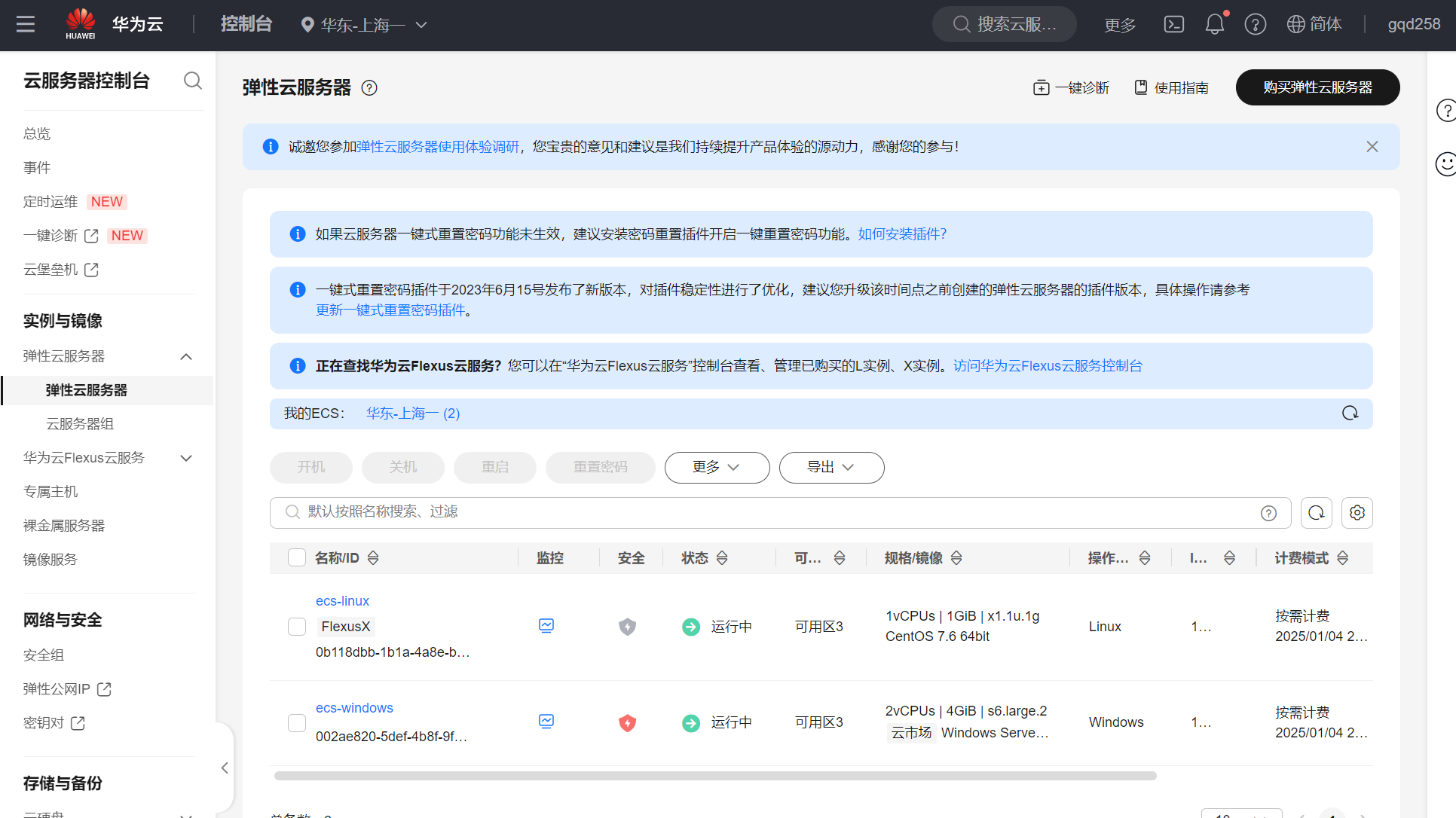The height and width of the screenshot is (818, 1456).
Task: Open the ecs-linux server link
Action: click(342, 601)
